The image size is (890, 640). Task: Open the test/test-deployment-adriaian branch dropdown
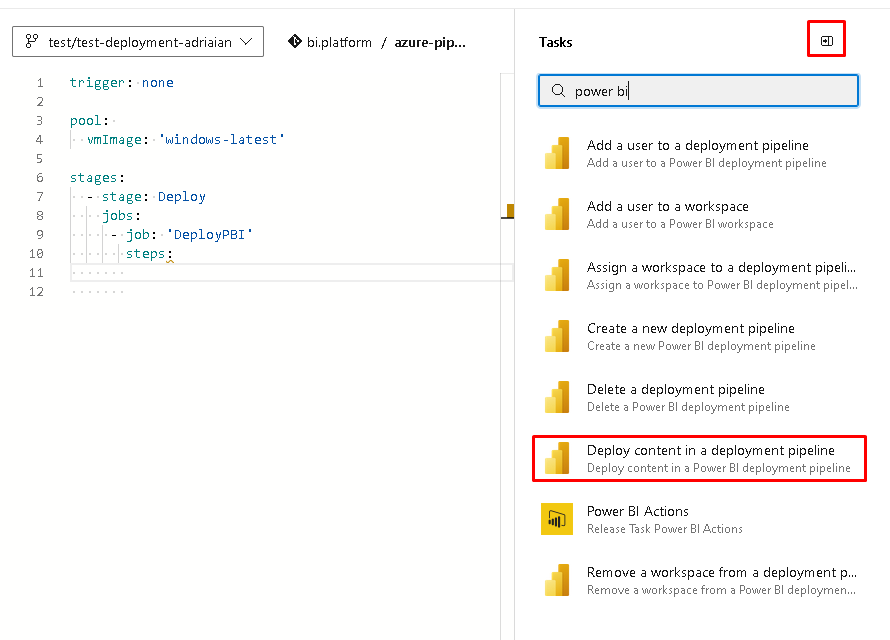(138, 42)
